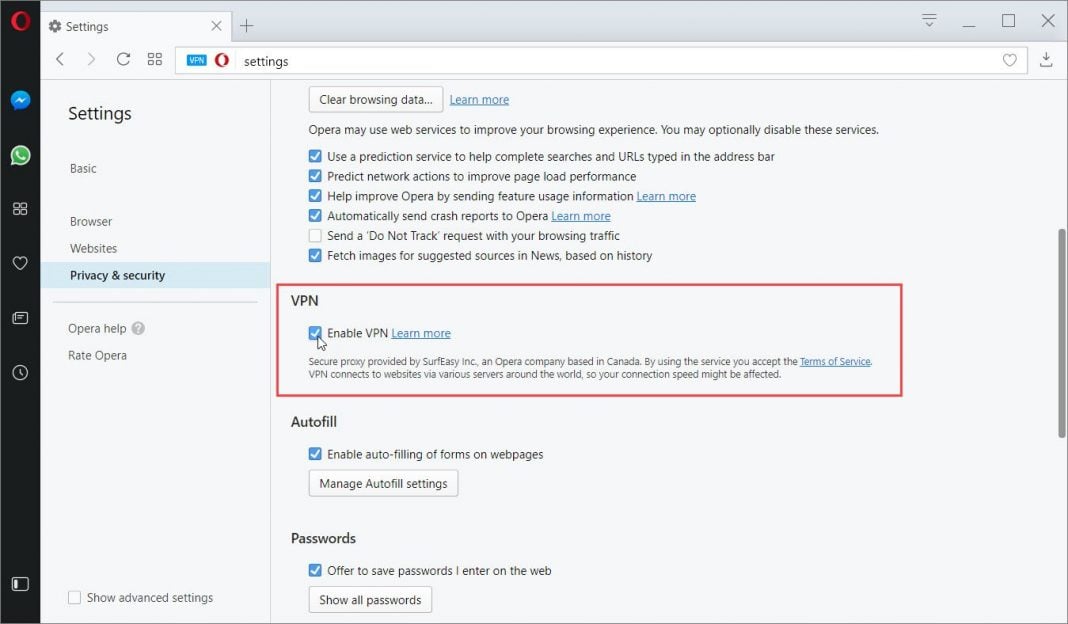The image size is (1068, 624).
Task: Select the Browser settings section
Action: coord(91,222)
